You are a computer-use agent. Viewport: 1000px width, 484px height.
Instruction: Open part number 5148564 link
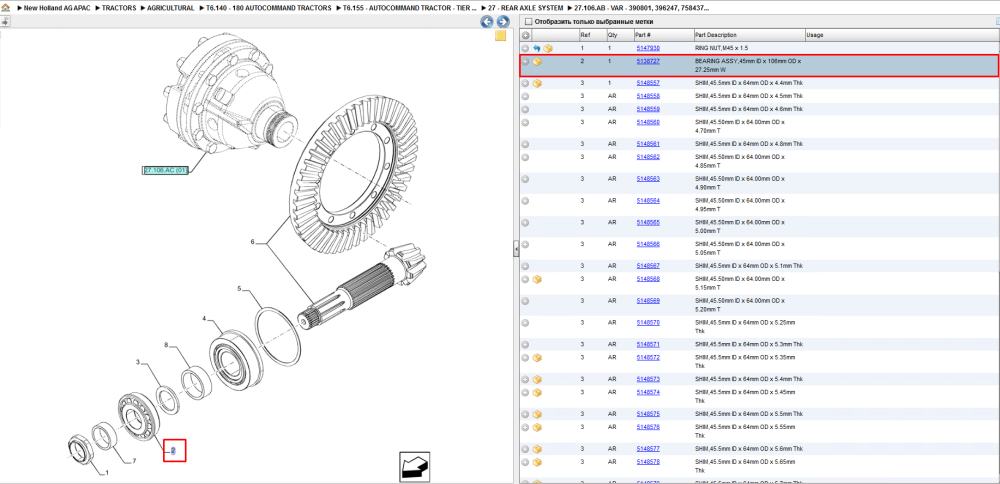click(648, 200)
